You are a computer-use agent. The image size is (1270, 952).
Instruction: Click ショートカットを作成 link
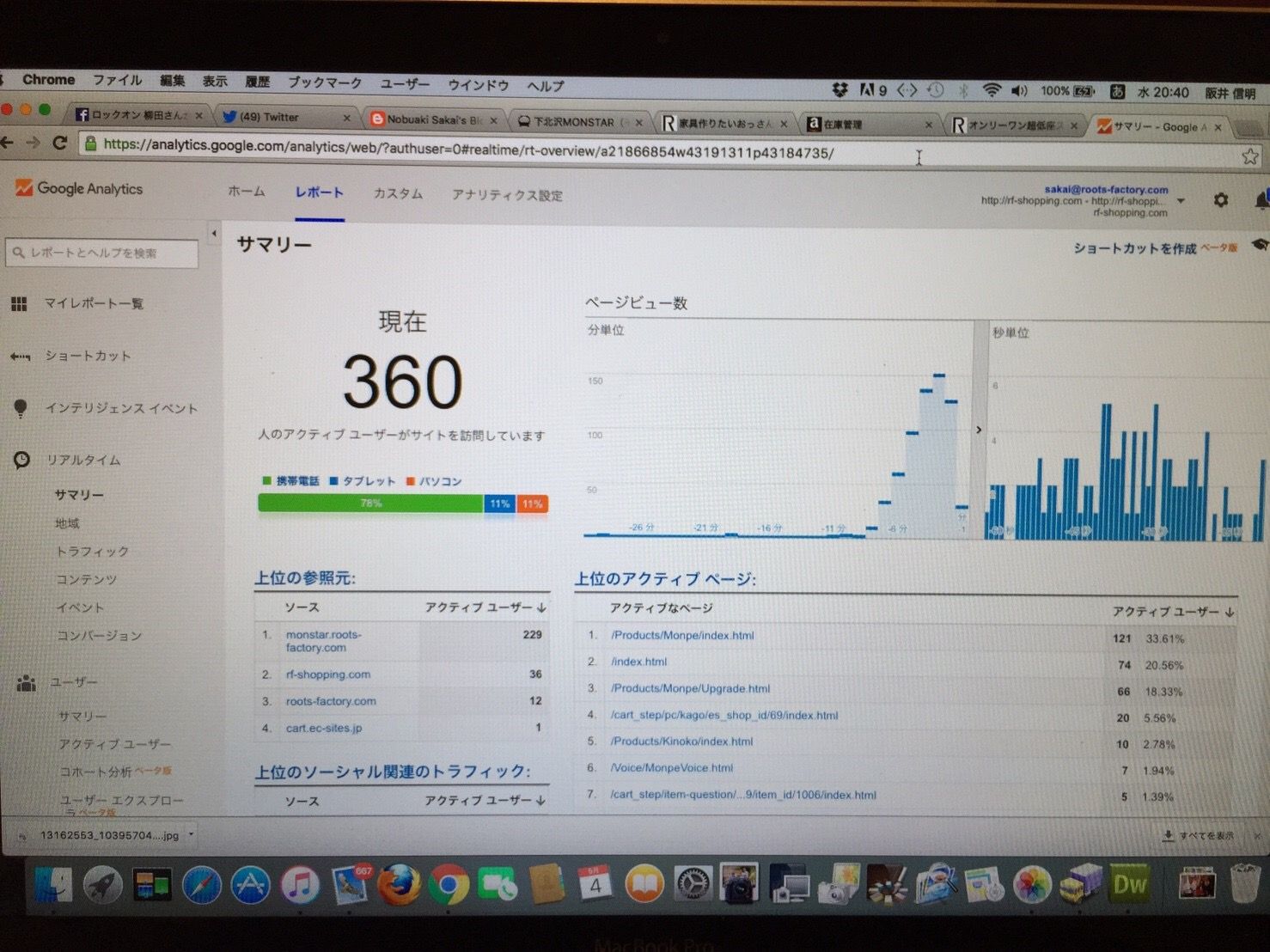click(1134, 248)
